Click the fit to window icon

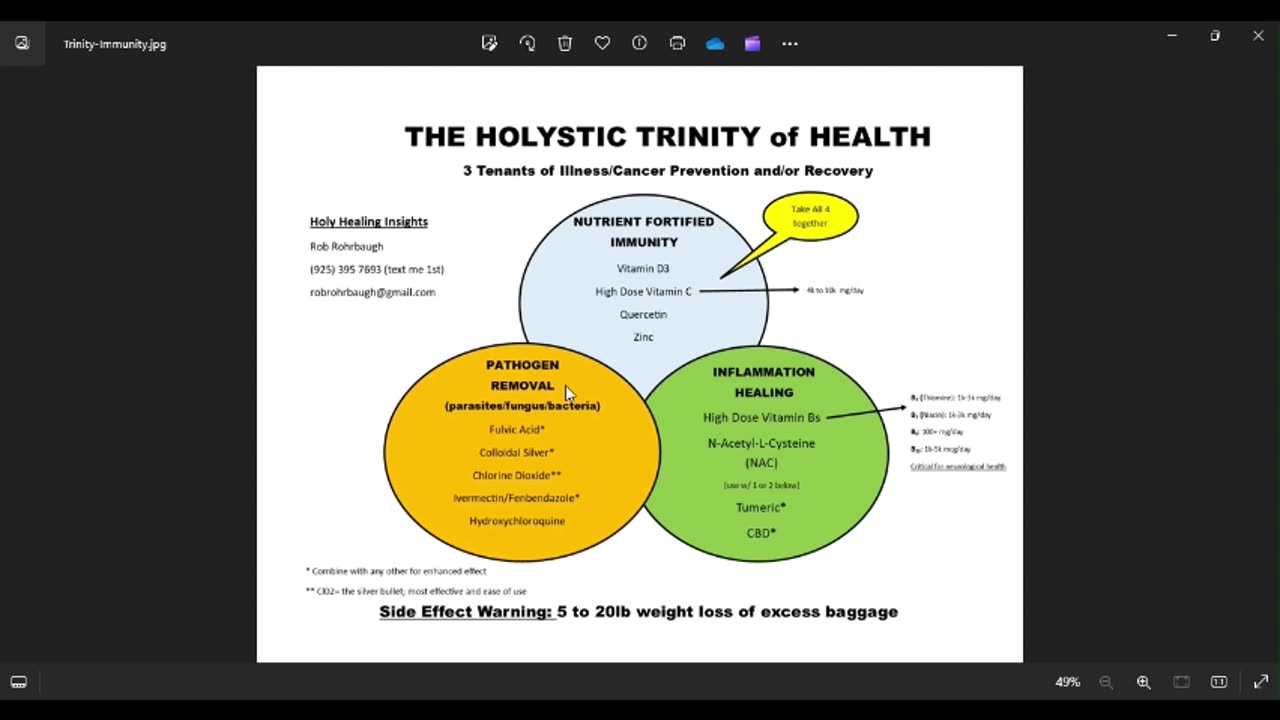[x=1181, y=682]
